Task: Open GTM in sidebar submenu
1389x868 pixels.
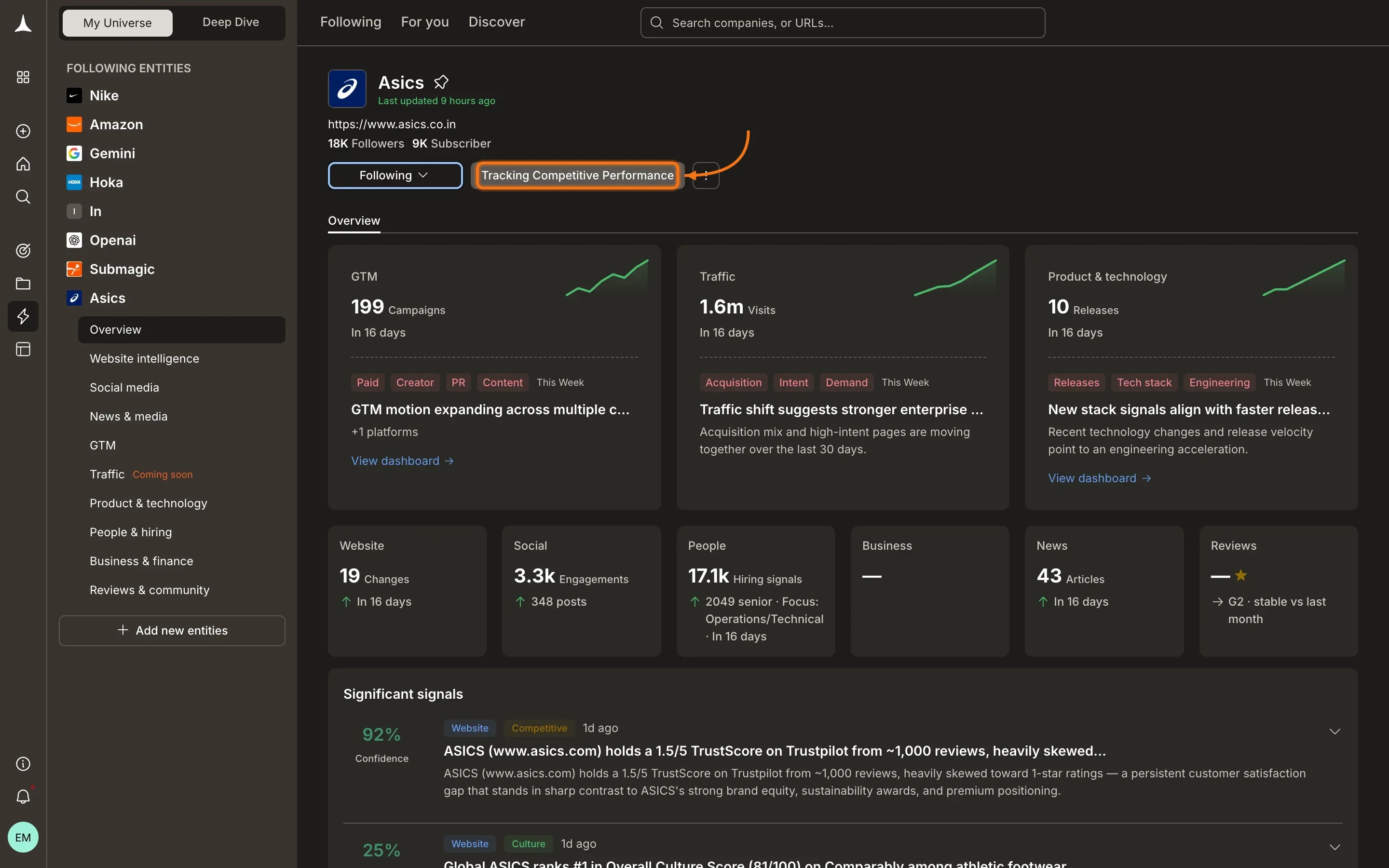Action: tap(103, 446)
